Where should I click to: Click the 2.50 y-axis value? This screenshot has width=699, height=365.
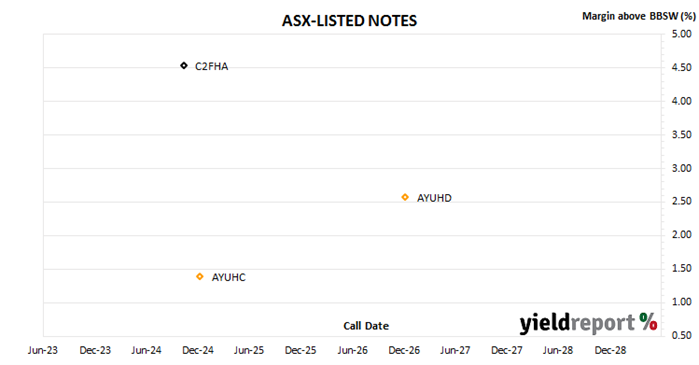(x=682, y=201)
